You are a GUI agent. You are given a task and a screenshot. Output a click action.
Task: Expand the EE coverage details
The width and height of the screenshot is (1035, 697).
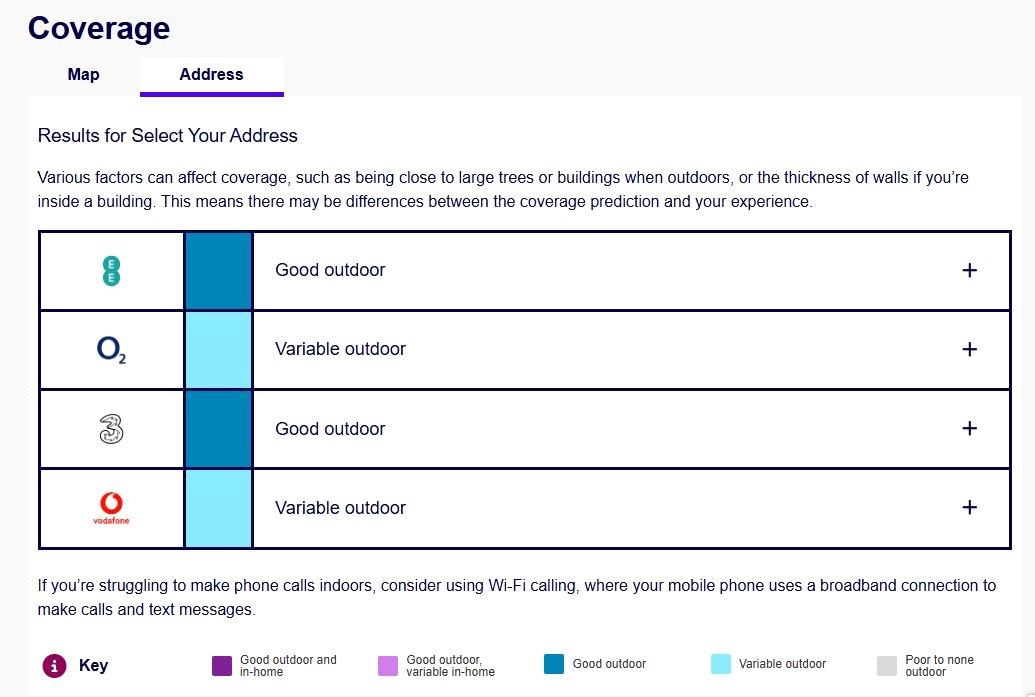(x=968, y=270)
